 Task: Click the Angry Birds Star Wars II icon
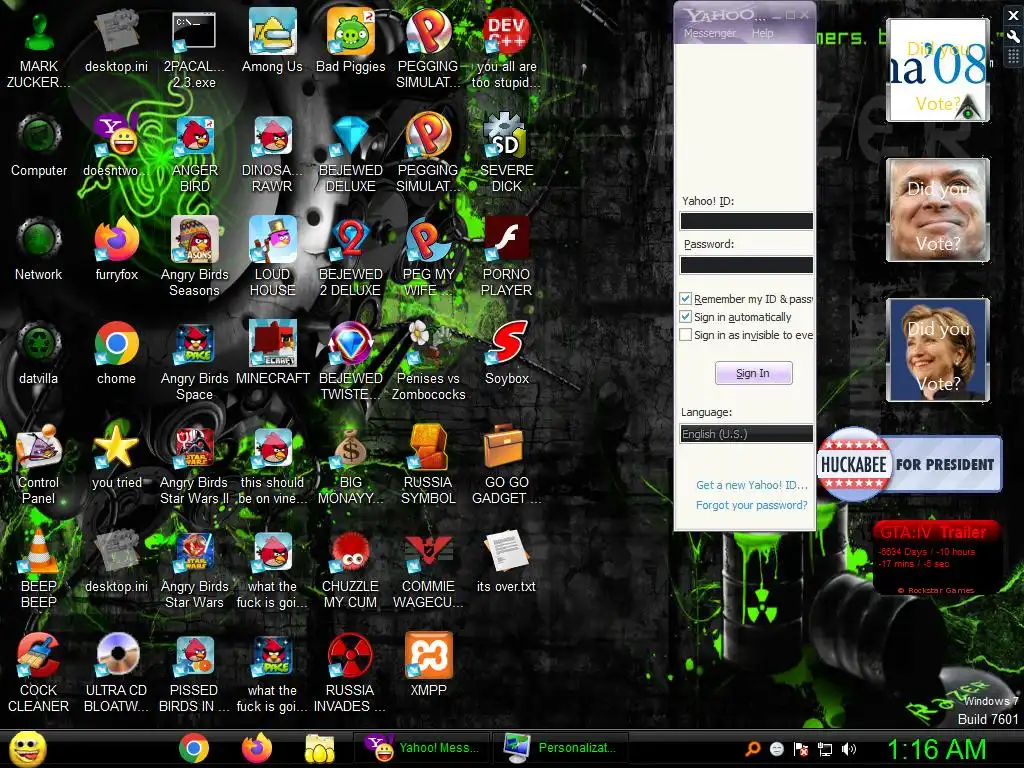[195, 465]
